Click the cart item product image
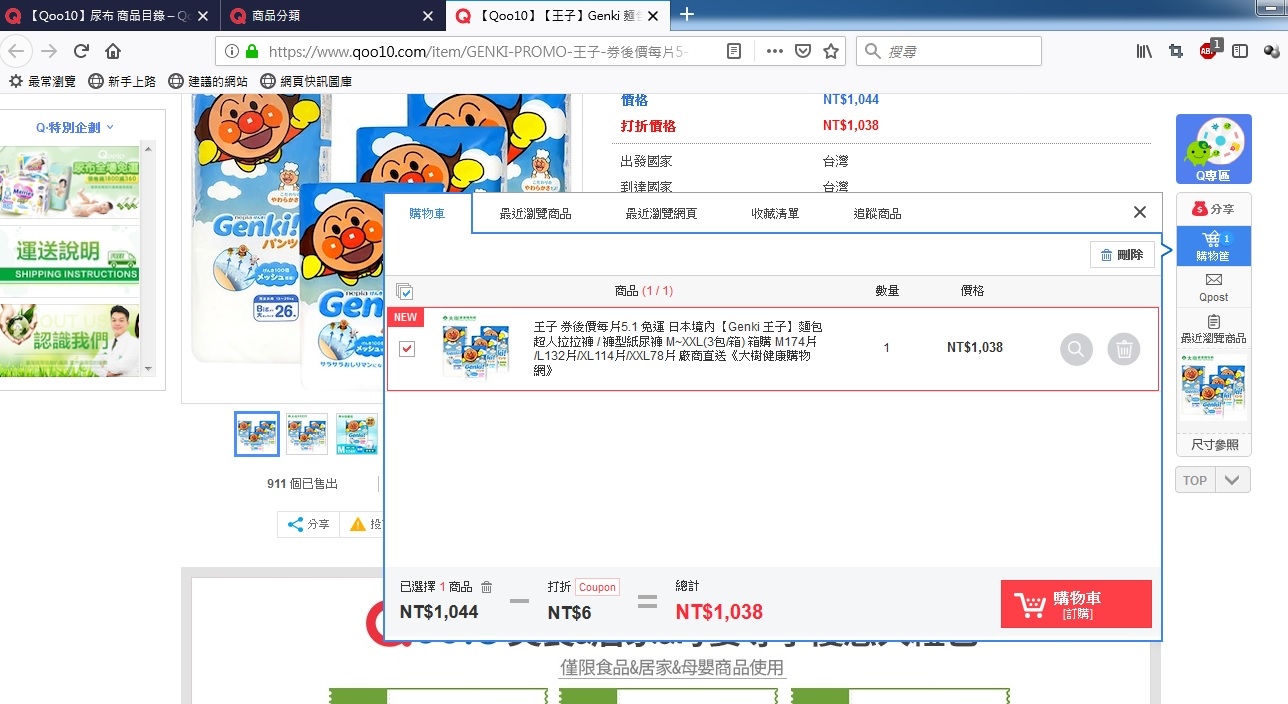 point(476,348)
